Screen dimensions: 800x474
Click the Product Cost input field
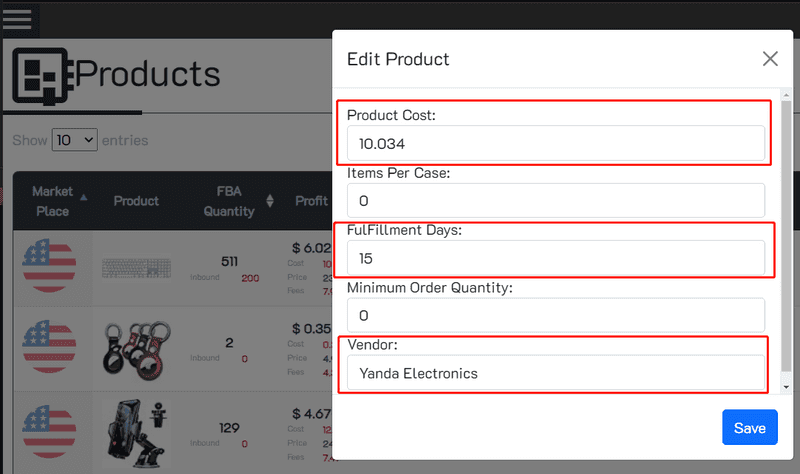click(x=555, y=144)
